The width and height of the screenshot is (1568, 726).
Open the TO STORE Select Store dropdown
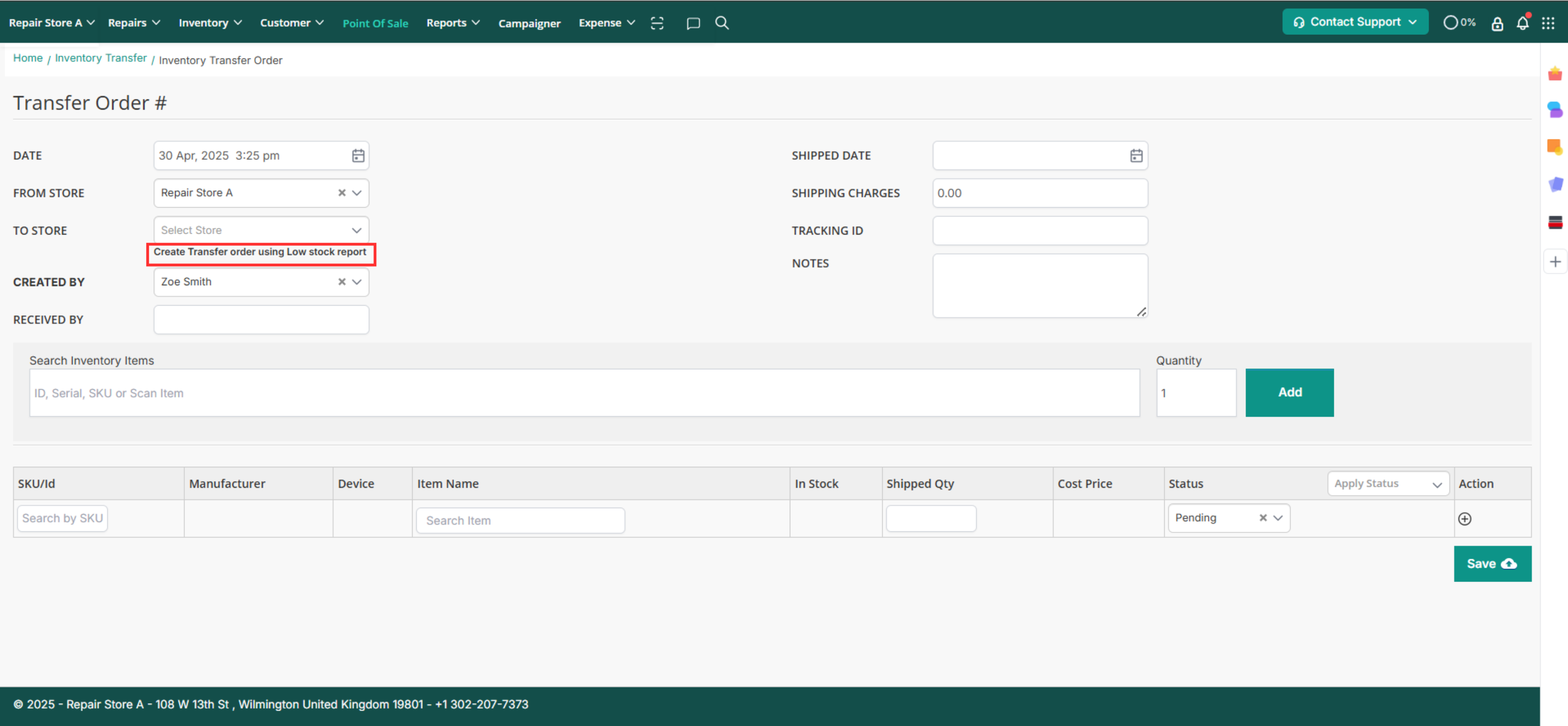coord(261,231)
